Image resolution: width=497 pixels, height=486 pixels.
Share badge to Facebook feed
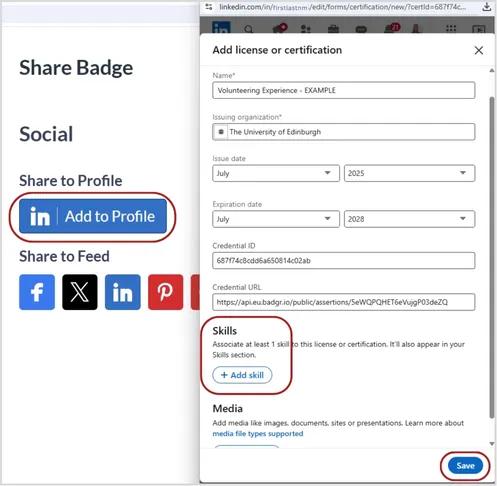tap(37, 292)
